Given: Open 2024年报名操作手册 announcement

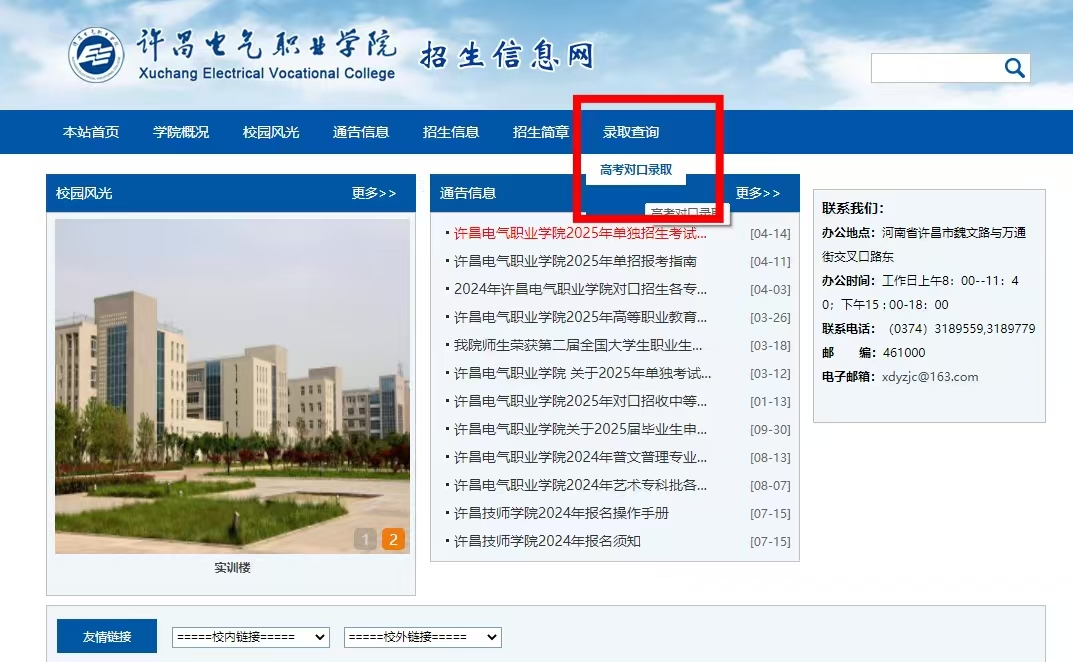Looking at the screenshot, I should (x=561, y=513).
